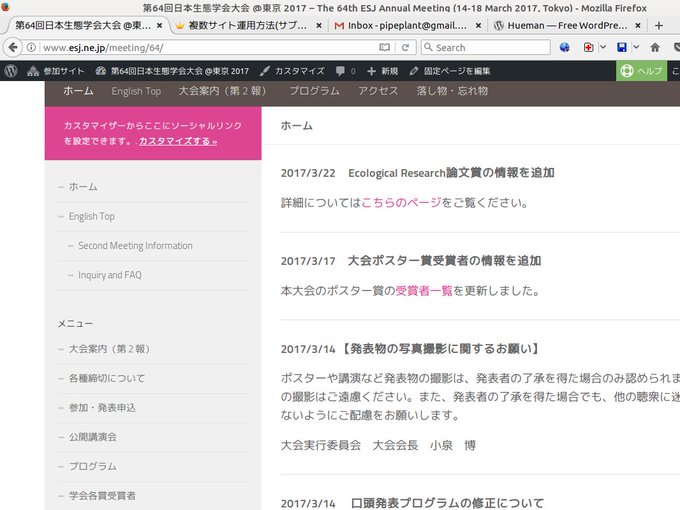
Task: Open プログラム in sidebar メニュー
Action: pos(92,467)
